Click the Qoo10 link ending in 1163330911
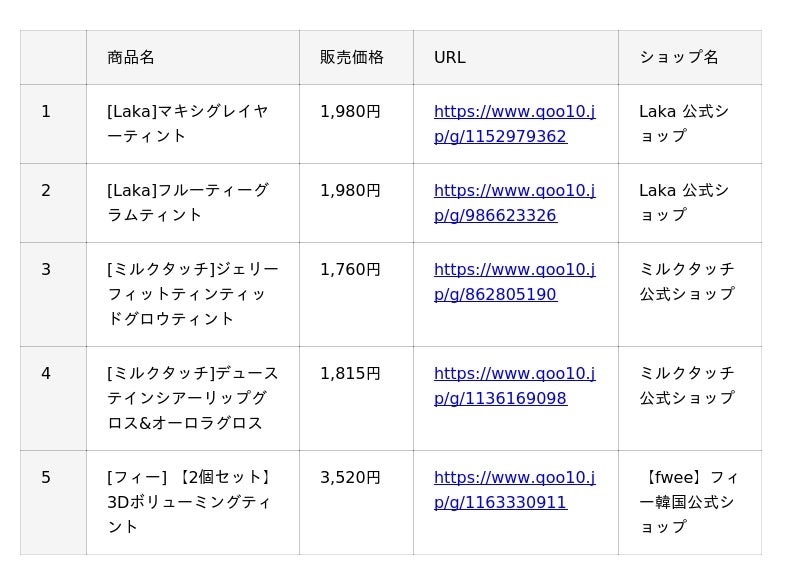Viewport: 800px width, 585px height. [514, 490]
